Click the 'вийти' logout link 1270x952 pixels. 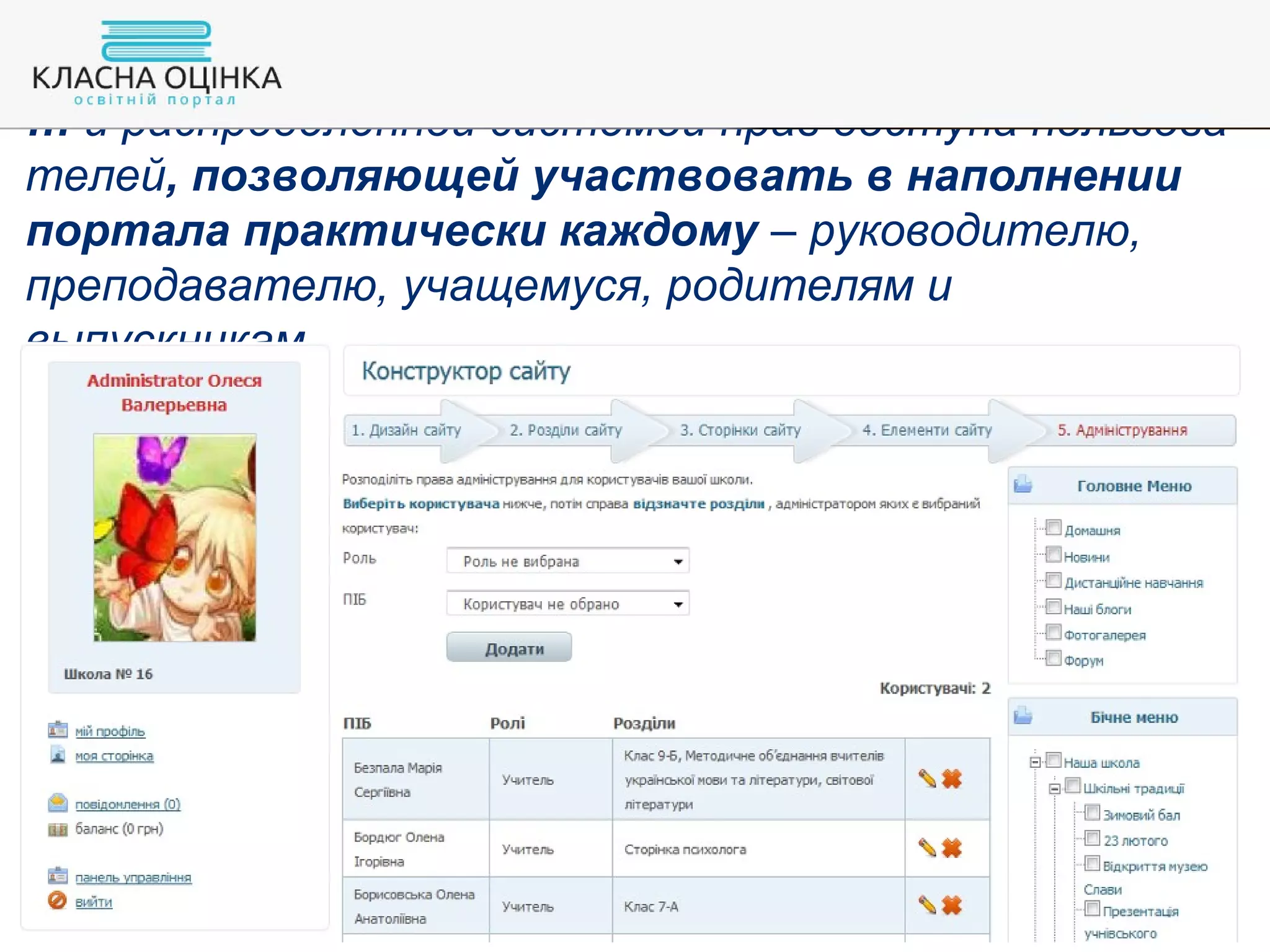coord(94,902)
